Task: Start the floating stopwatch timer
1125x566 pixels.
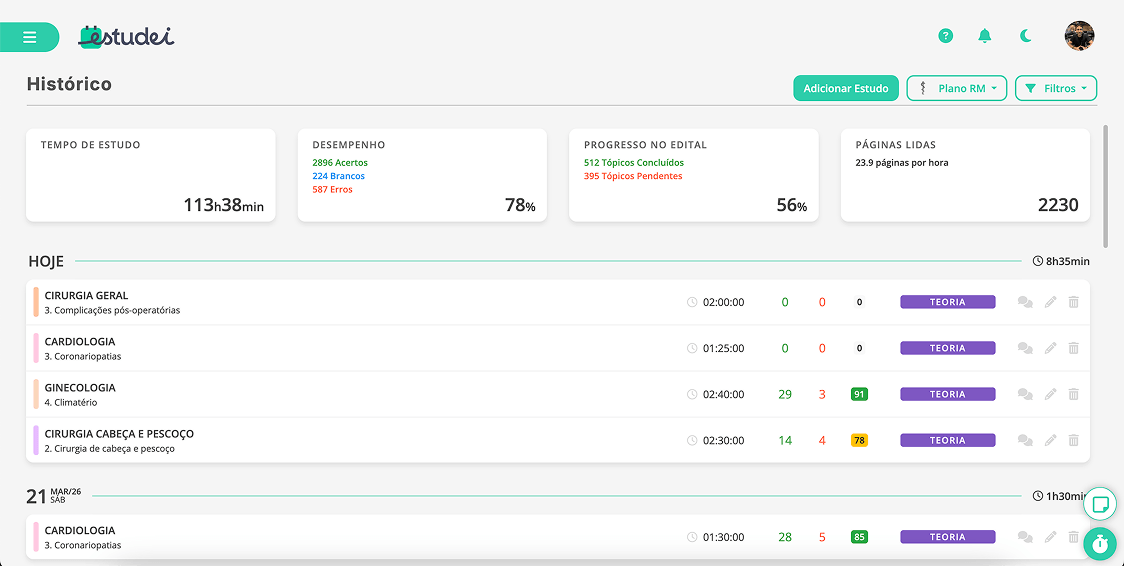Action: [x=1100, y=543]
